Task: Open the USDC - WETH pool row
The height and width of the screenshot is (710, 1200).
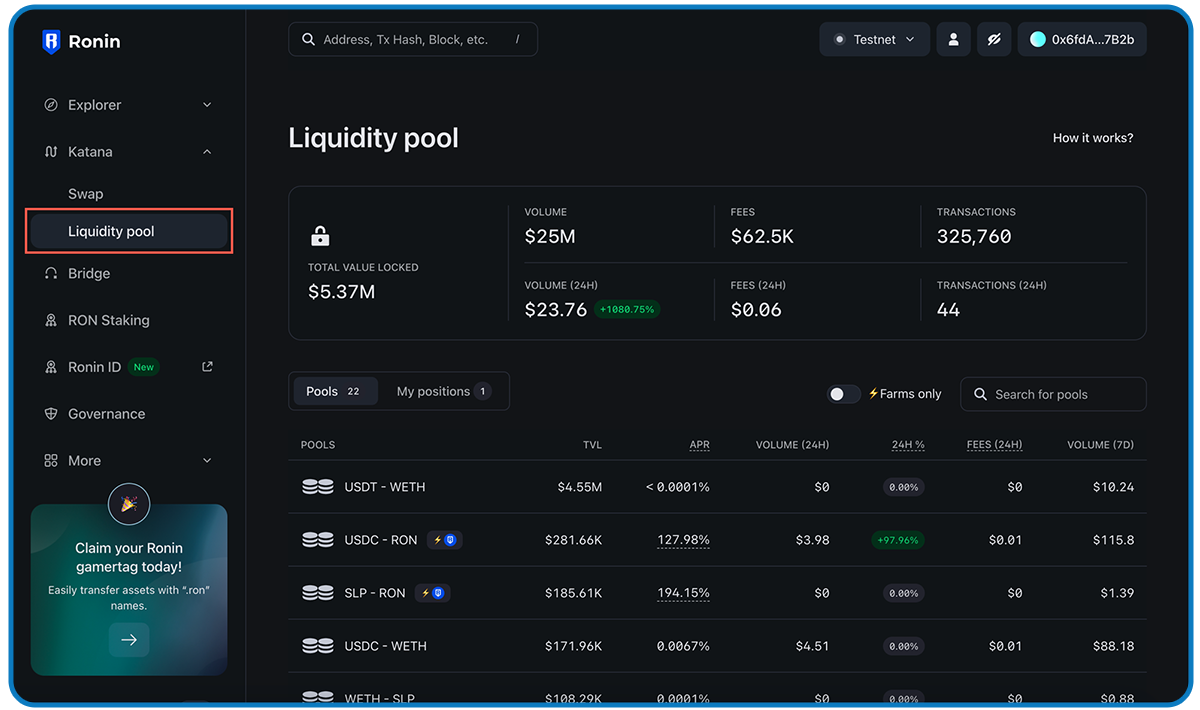Action: click(x=717, y=646)
